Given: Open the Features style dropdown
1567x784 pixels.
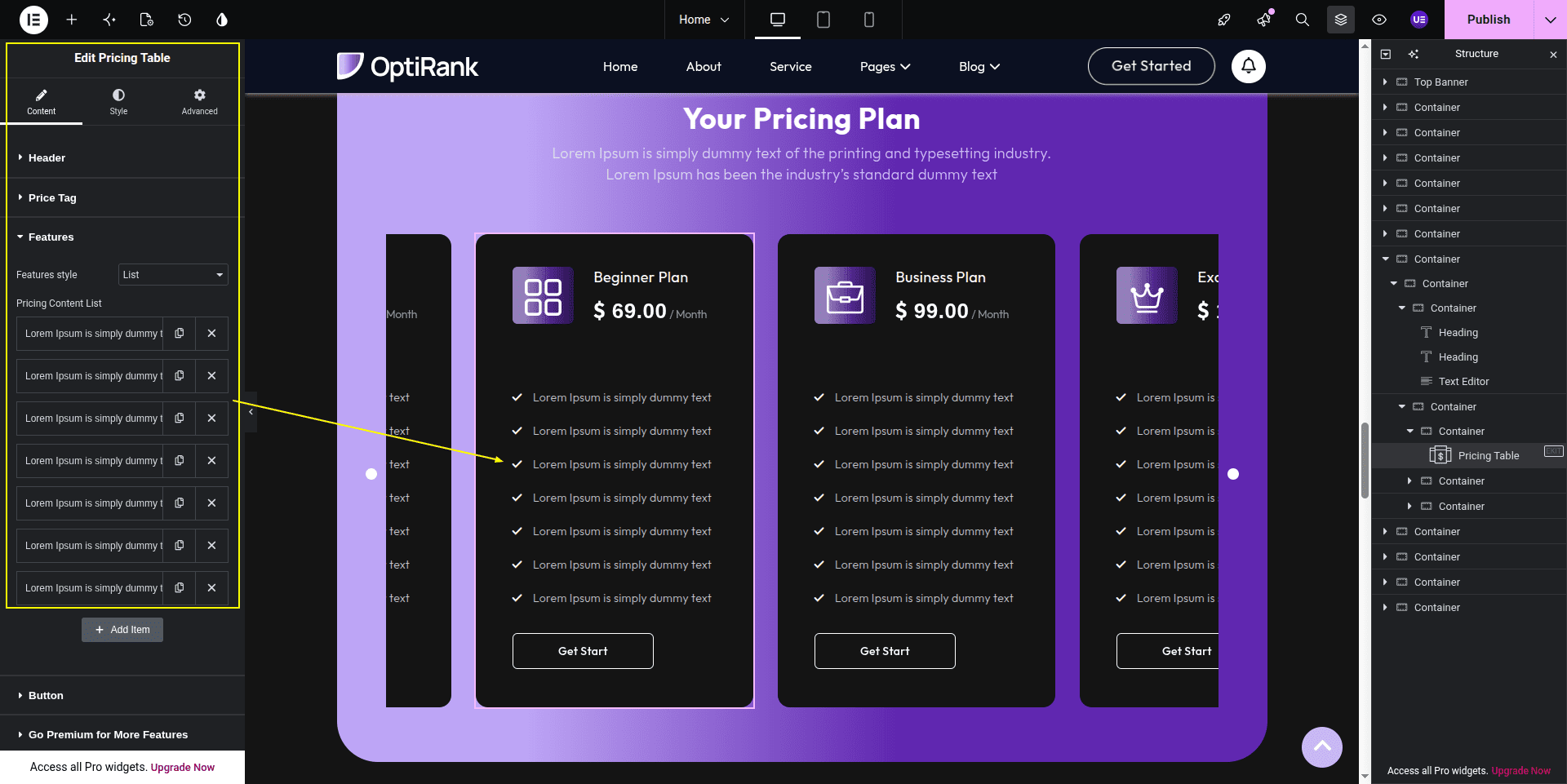Looking at the screenshot, I should (x=173, y=275).
